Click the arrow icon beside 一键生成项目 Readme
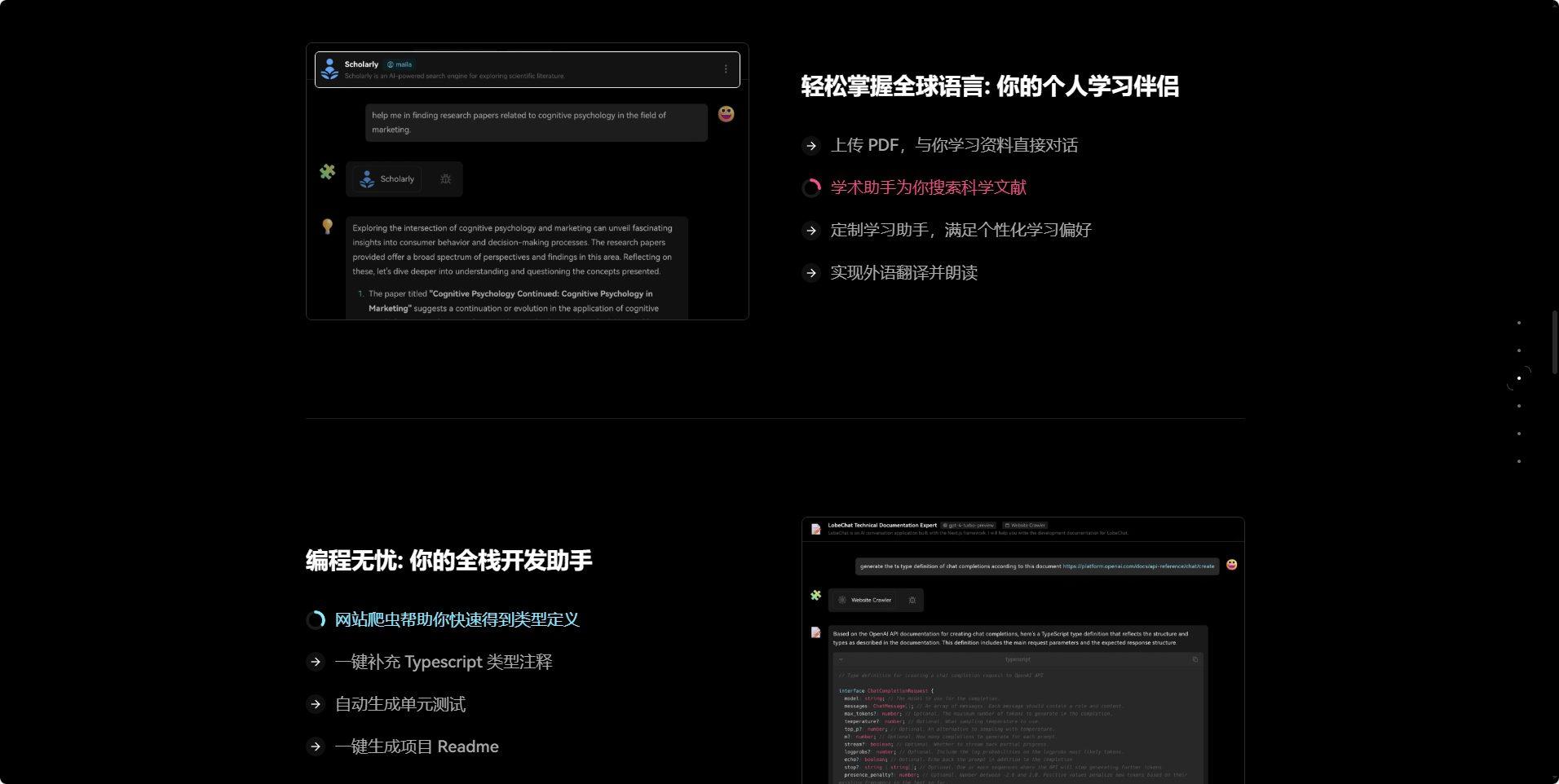Viewport: 1559px width, 784px height. click(x=316, y=747)
